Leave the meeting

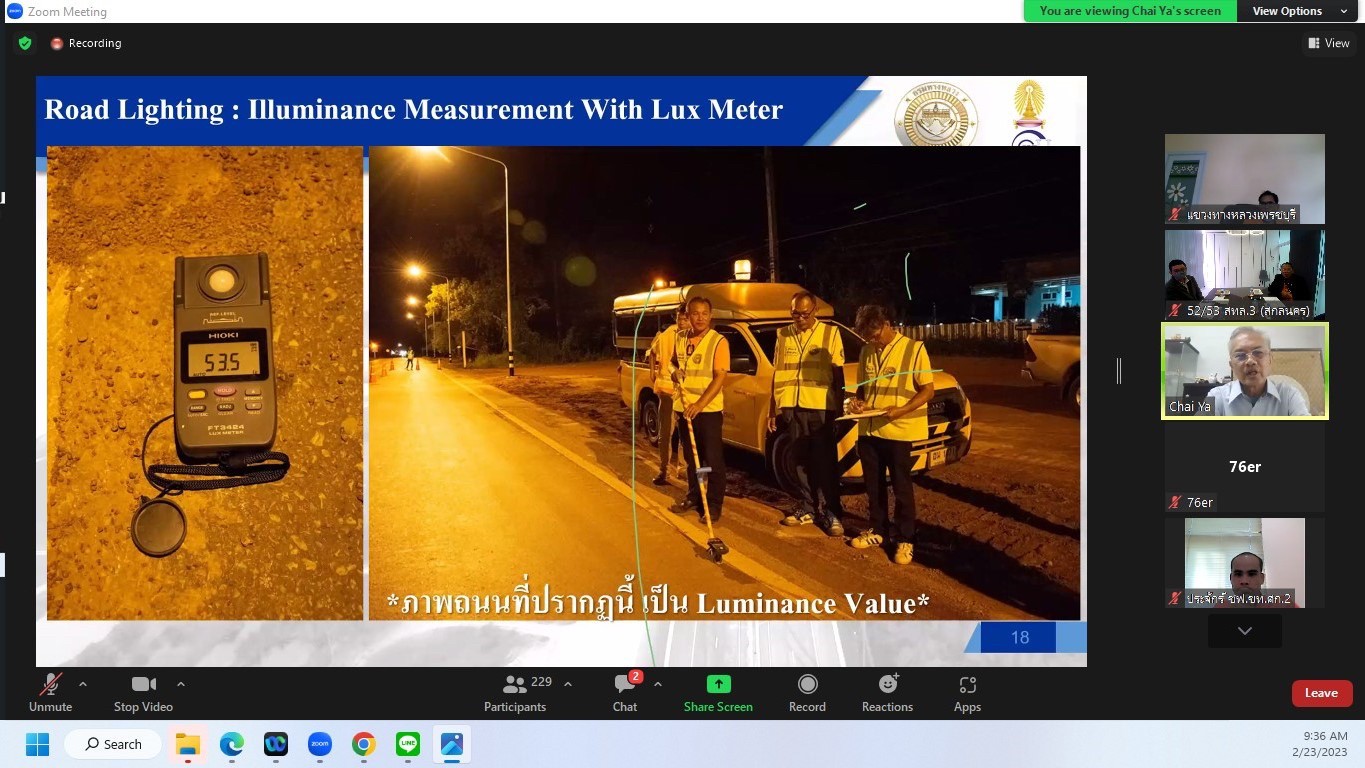point(1321,693)
